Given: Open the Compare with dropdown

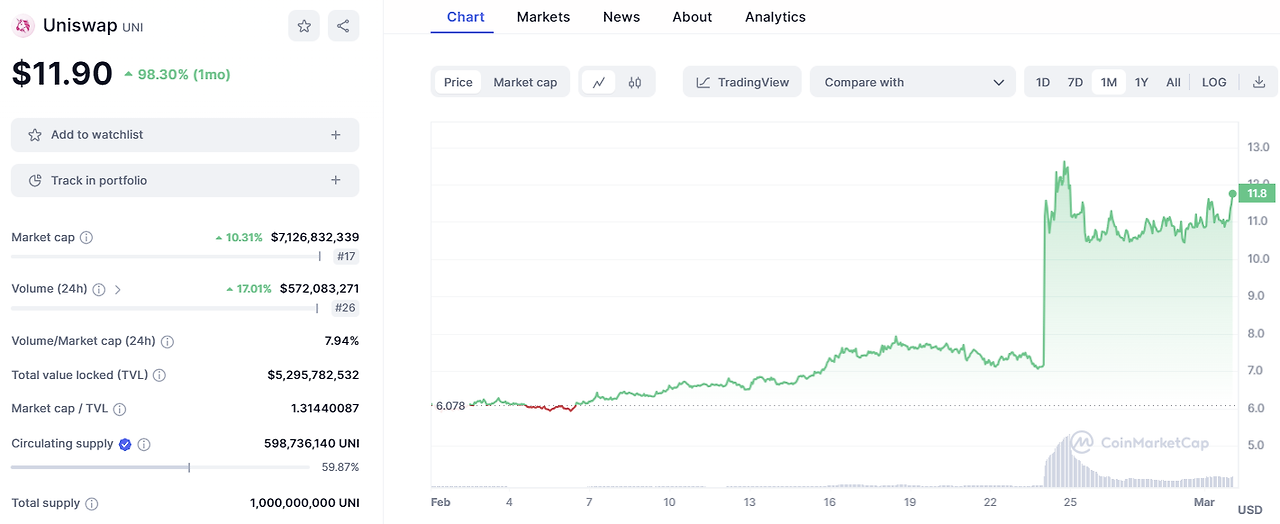Looking at the screenshot, I should pos(914,82).
